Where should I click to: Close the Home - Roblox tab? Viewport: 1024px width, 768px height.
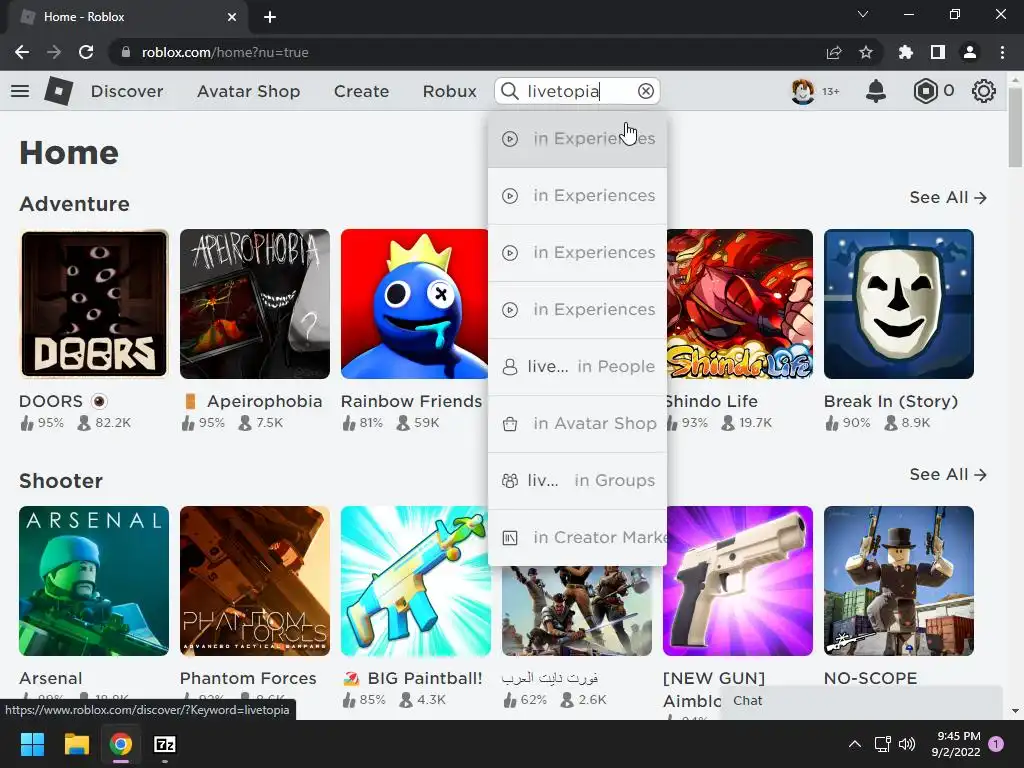(232, 17)
